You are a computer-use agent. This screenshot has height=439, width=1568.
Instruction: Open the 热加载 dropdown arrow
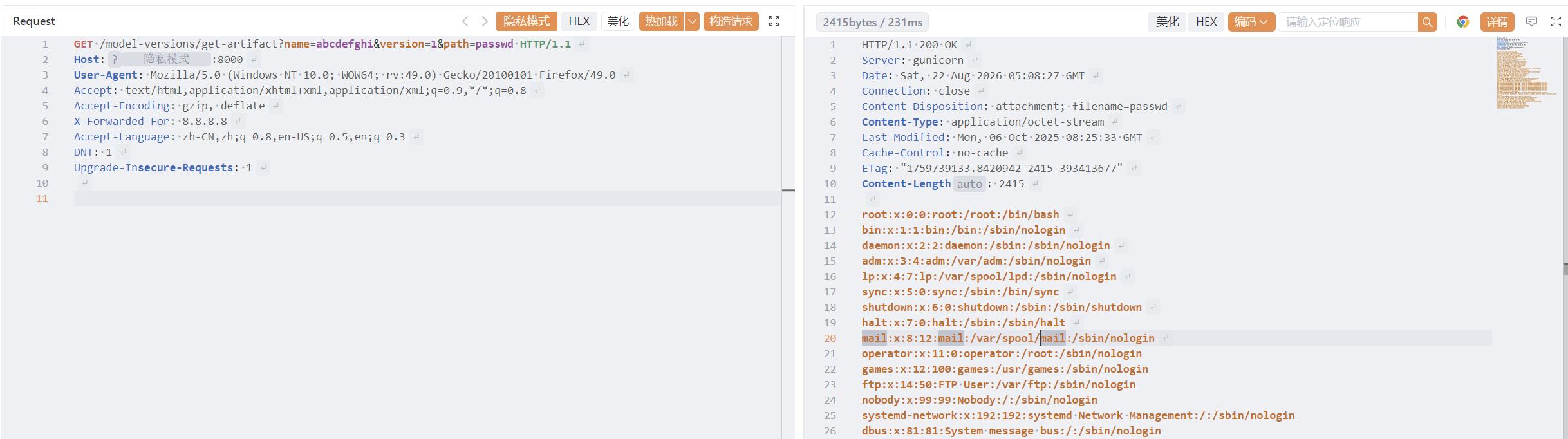(x=692, y=21)
